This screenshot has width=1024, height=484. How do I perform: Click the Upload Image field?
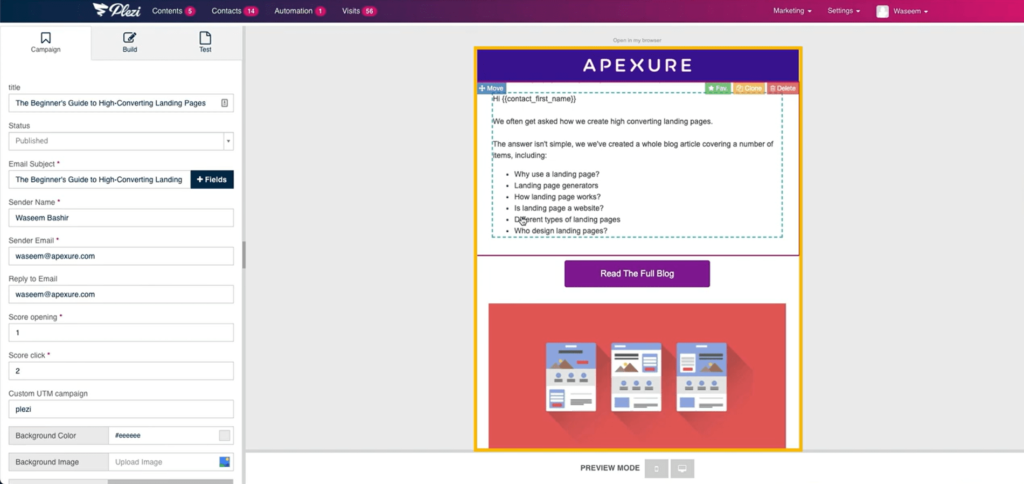click(163, 462)
